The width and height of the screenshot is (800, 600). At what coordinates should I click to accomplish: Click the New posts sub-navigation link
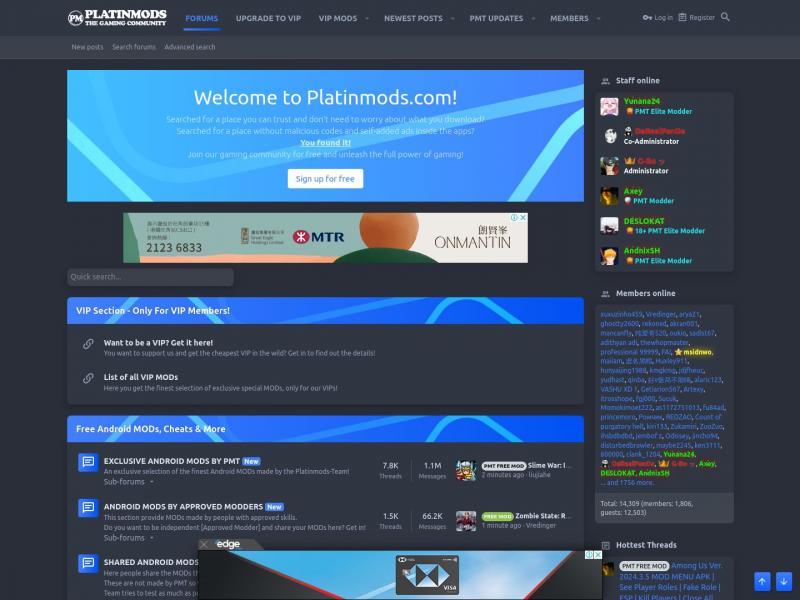click(x=87, y=47)
